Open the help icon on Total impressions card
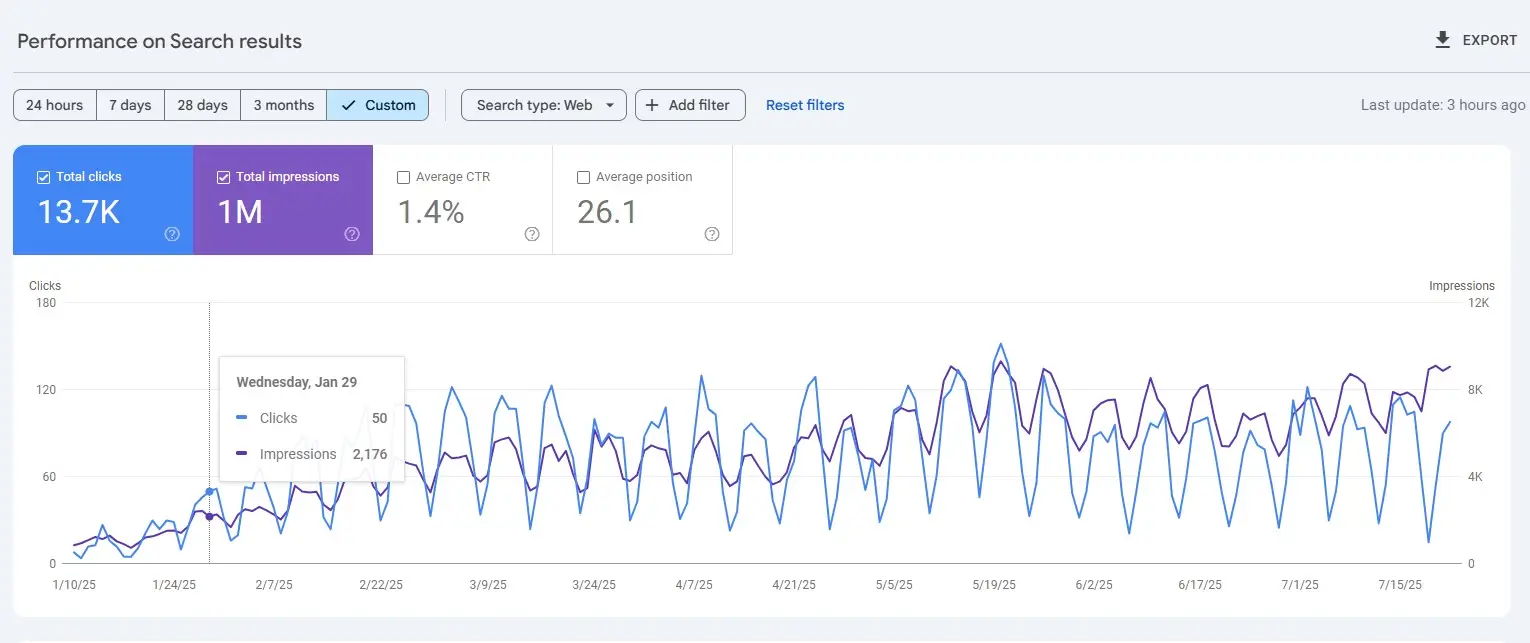This screenshot has width=1530, height=643. pos(351,234)
